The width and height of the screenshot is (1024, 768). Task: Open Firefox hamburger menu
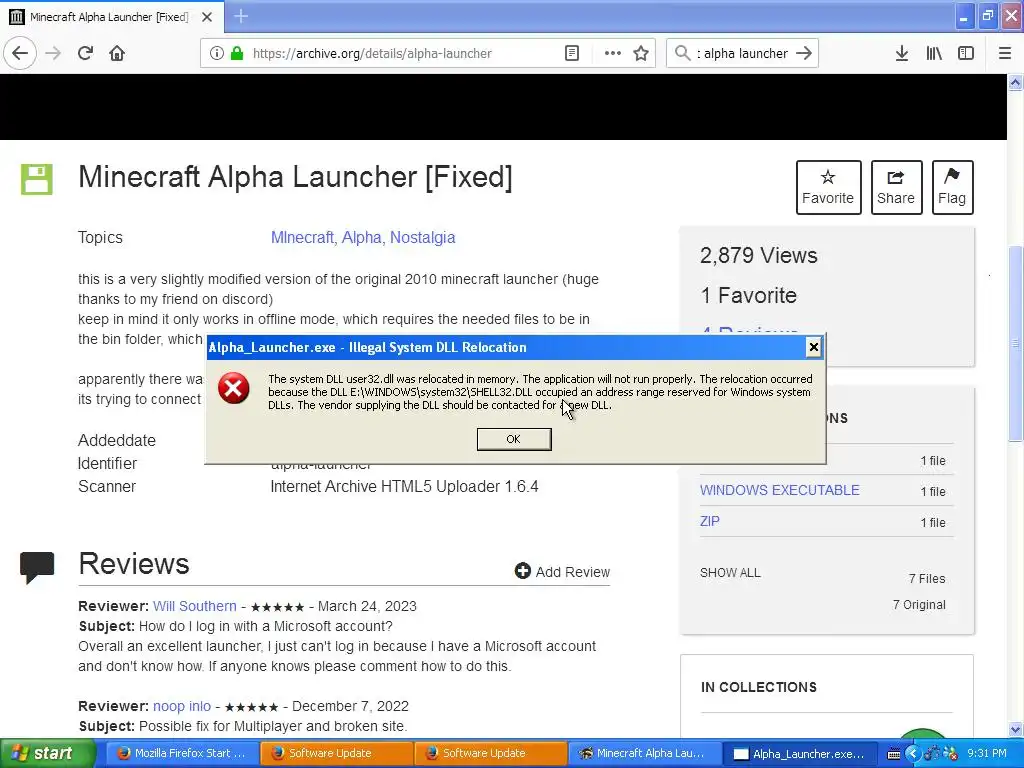click(x=1005, y=54)
